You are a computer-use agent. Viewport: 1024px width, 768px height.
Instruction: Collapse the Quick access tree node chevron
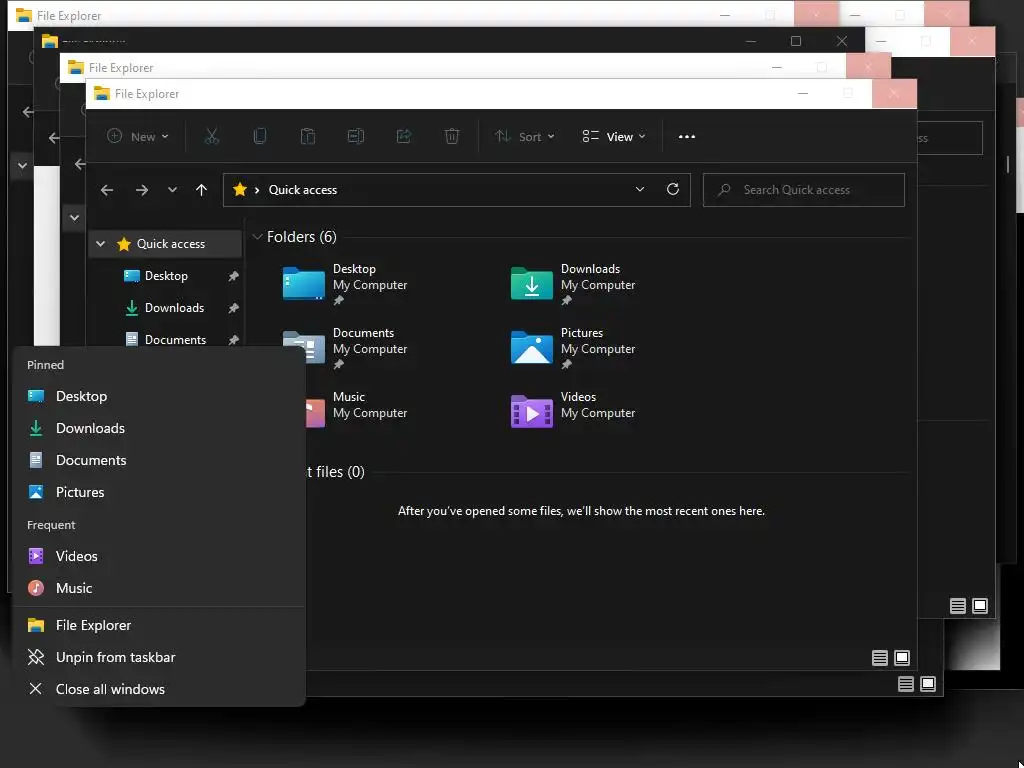(x=100, y=244)
